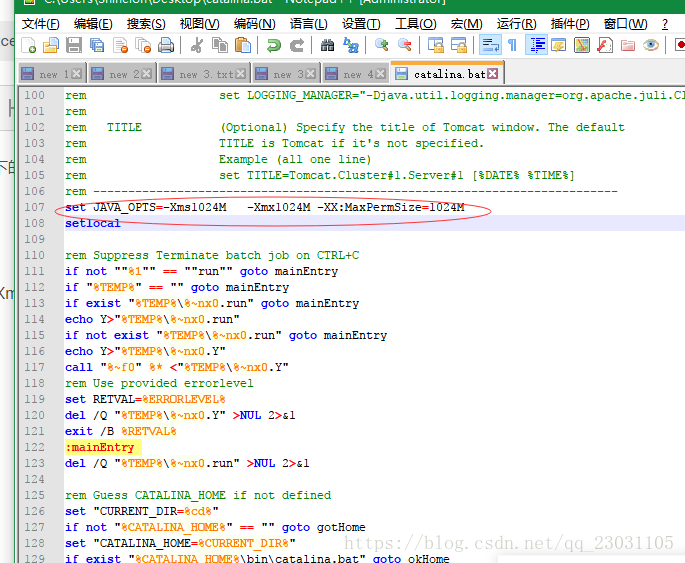
Task: Click the Close All toolbar icon
Action: coord(143,45)
